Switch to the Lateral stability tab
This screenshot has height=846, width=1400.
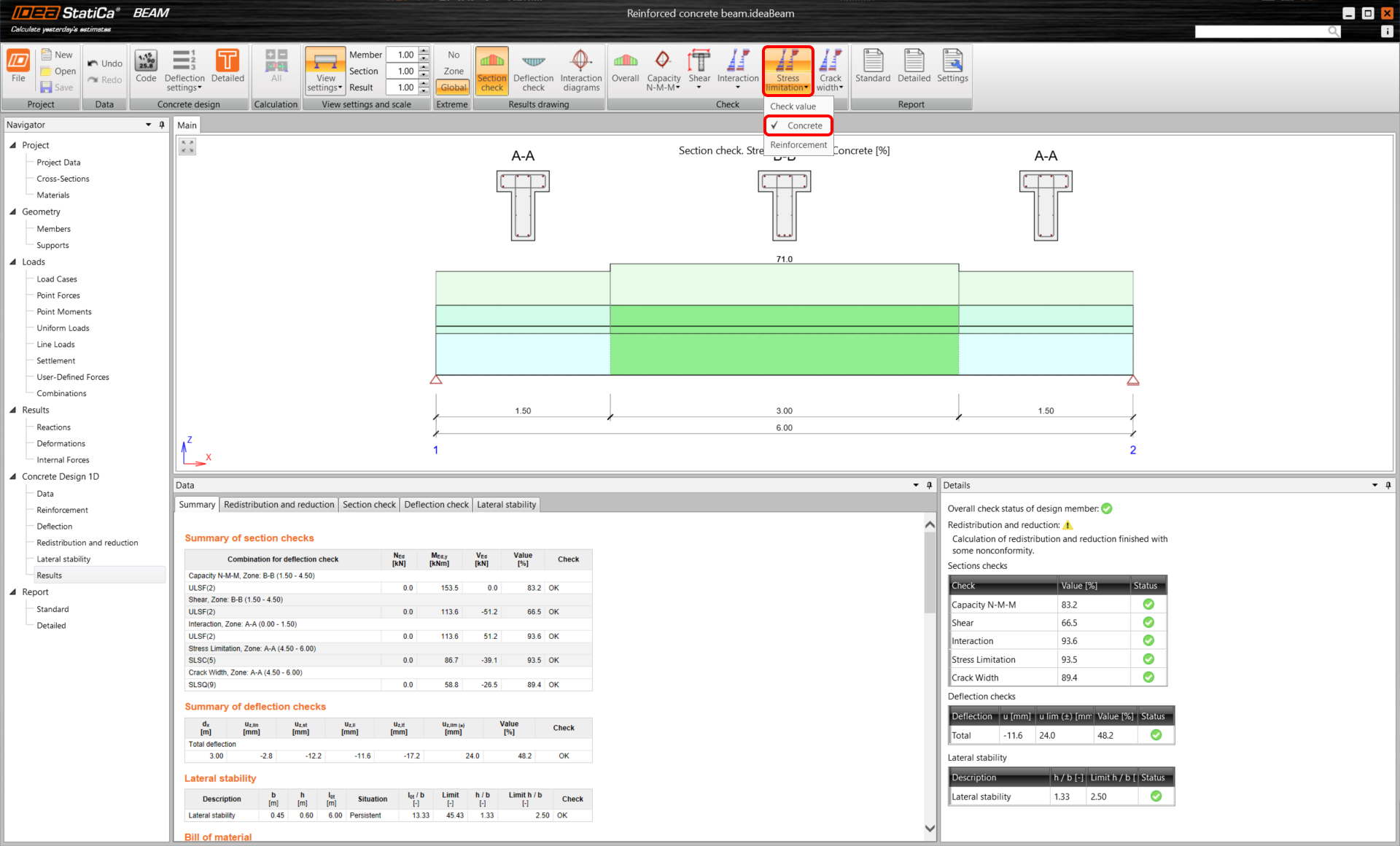point(506,505)
